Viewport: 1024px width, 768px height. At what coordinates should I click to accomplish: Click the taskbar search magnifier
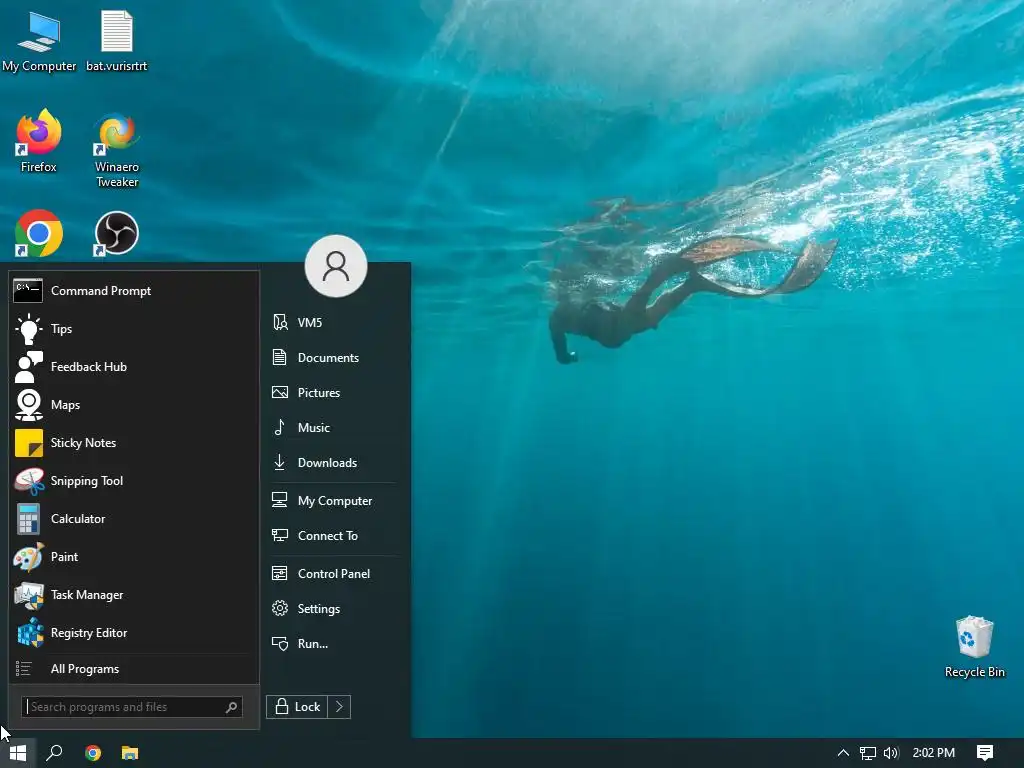click(54, 753)
